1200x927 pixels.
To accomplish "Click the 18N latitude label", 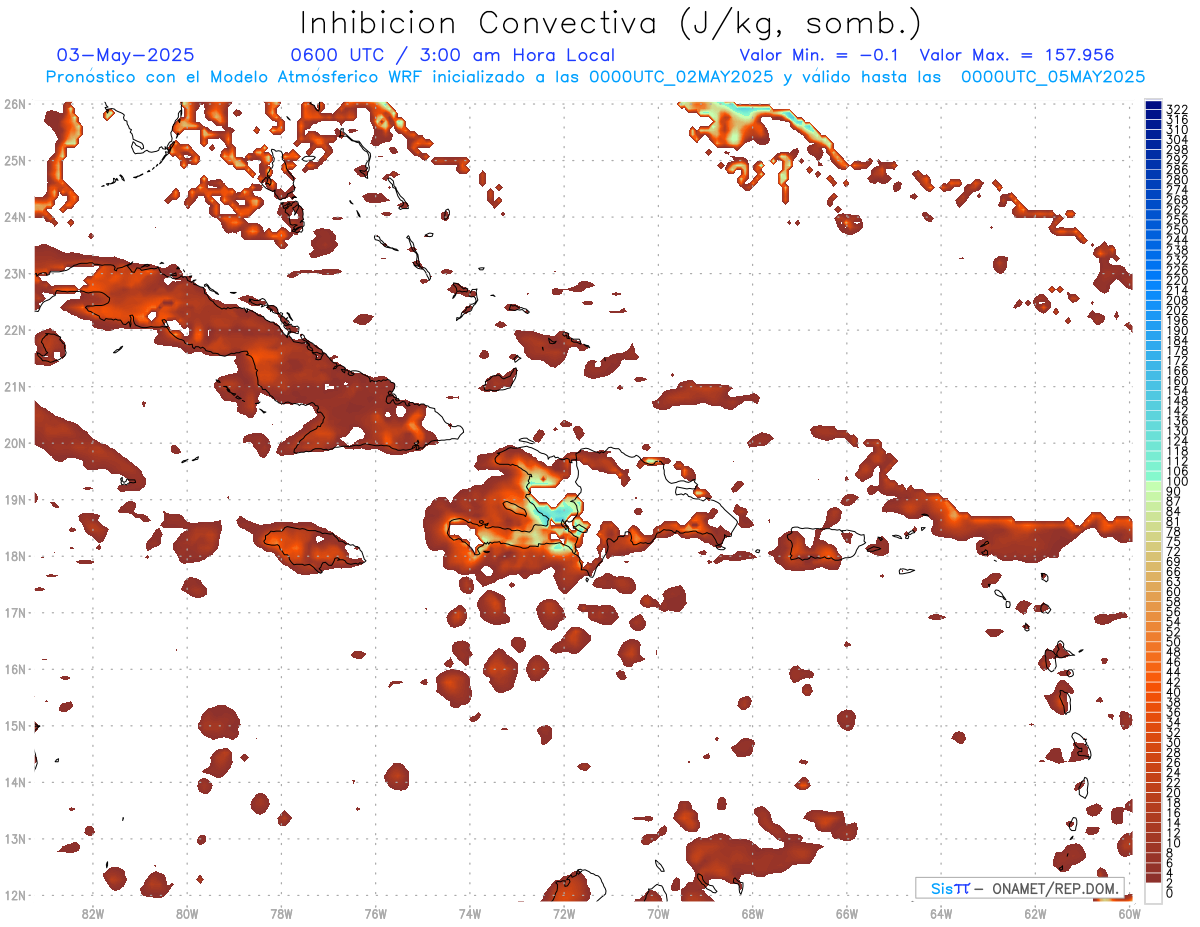I will pyautogui.click(x=15, y=556).
